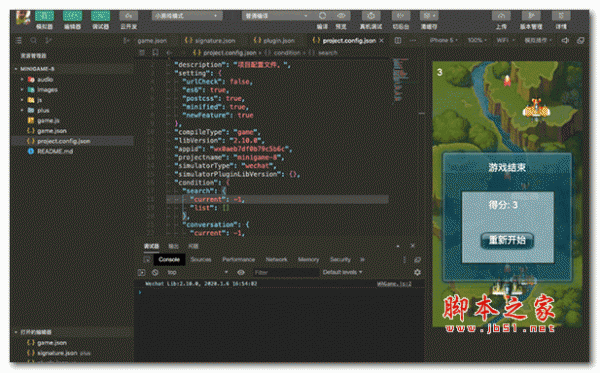
Task: Open the clear cache menu (清缓存)
Action: (429, 16)
